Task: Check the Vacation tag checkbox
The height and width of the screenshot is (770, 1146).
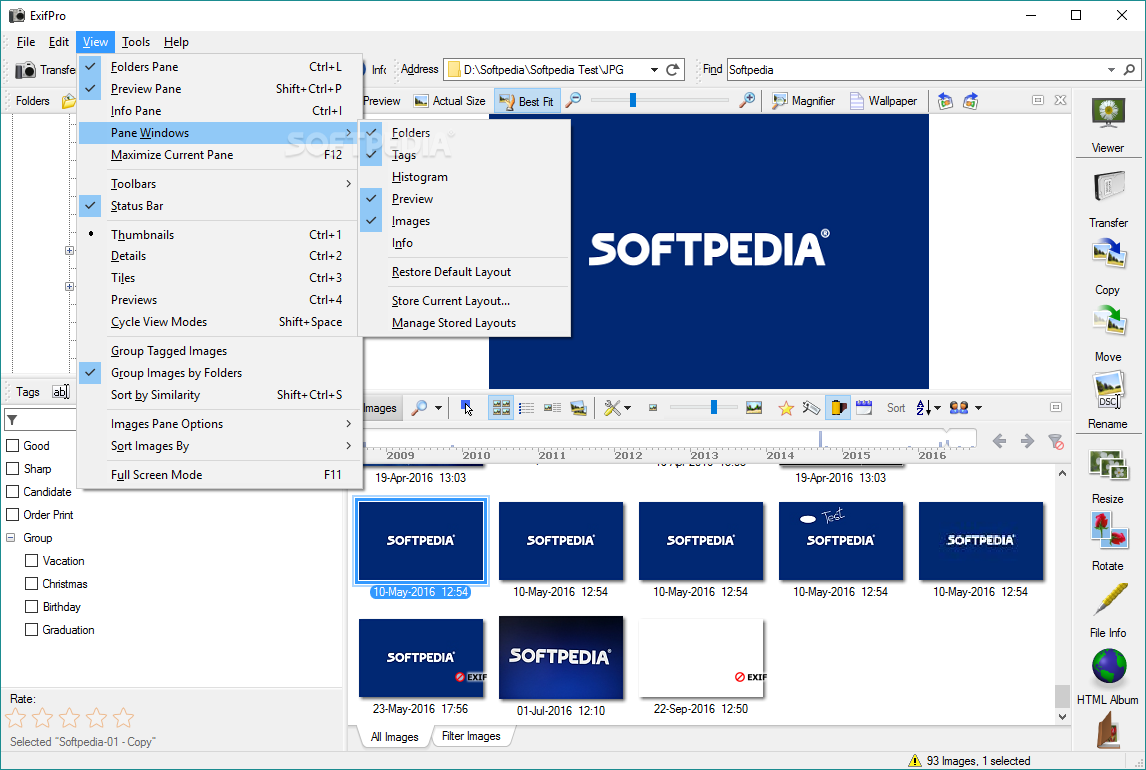Action: tap(31, 560)
